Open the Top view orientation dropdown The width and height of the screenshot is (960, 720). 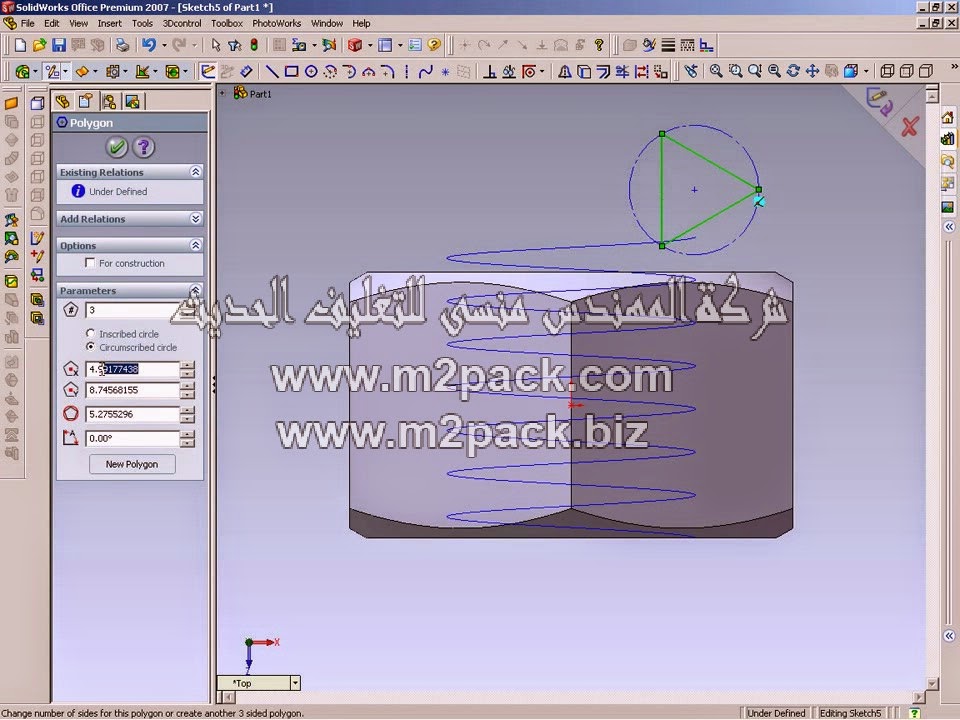tap(294, 683)
